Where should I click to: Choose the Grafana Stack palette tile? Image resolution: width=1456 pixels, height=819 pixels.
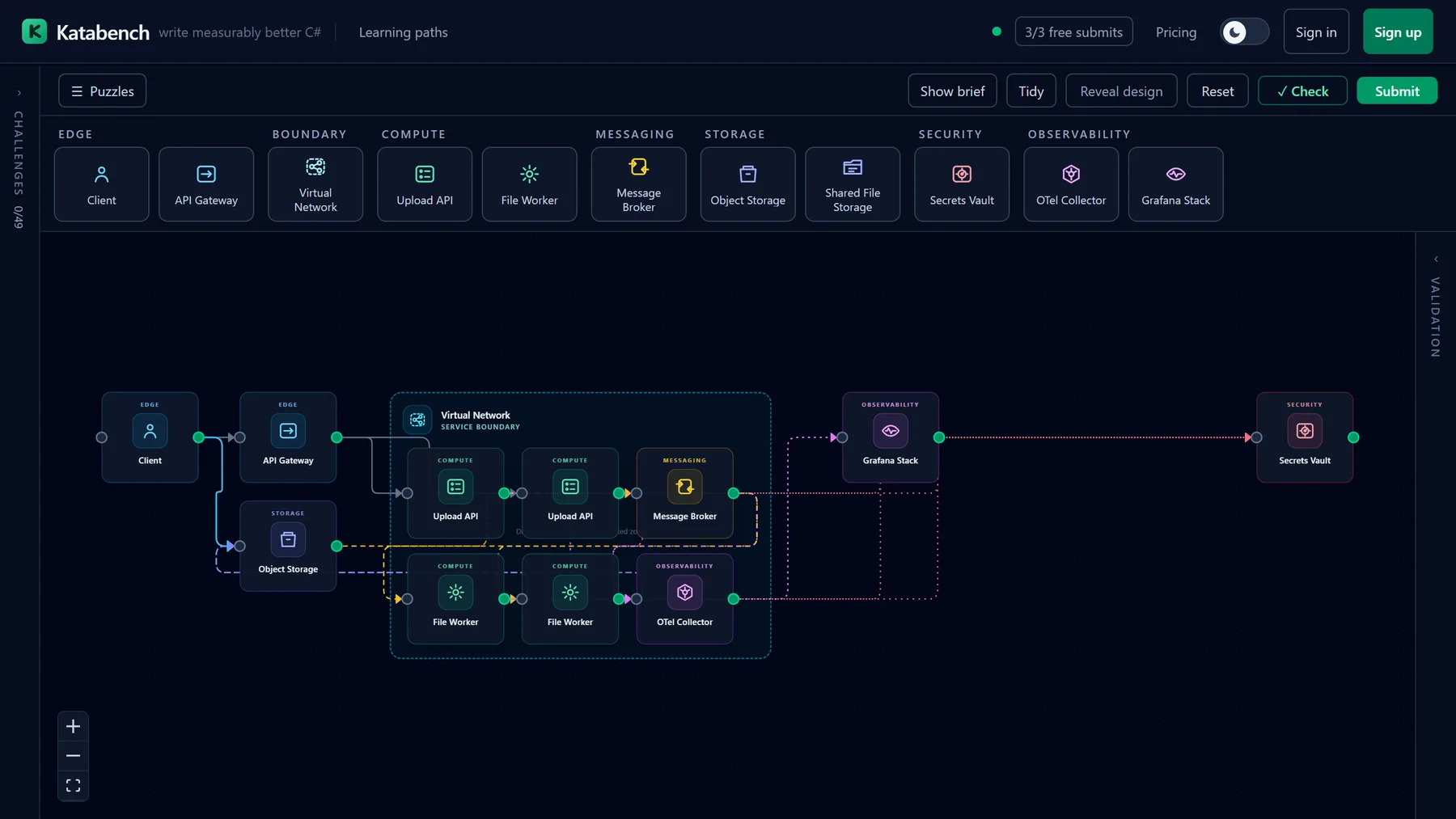pyautogui.click(x=1176, y=184)
